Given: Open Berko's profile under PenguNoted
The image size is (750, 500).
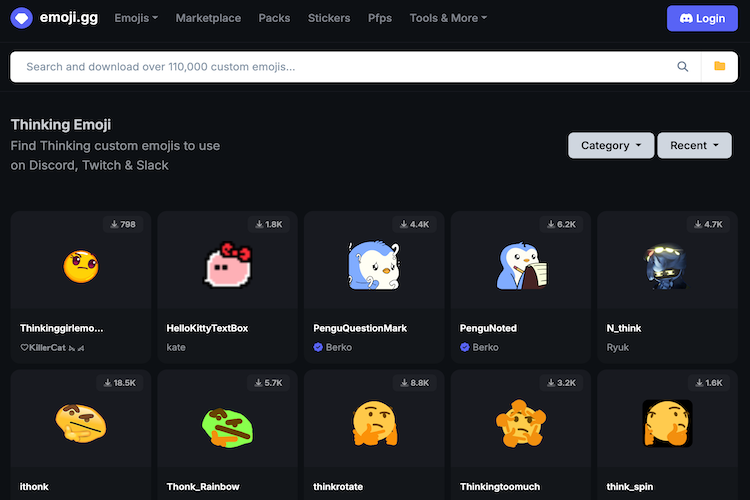Looking at the screenshot, I should pos(485,347).
